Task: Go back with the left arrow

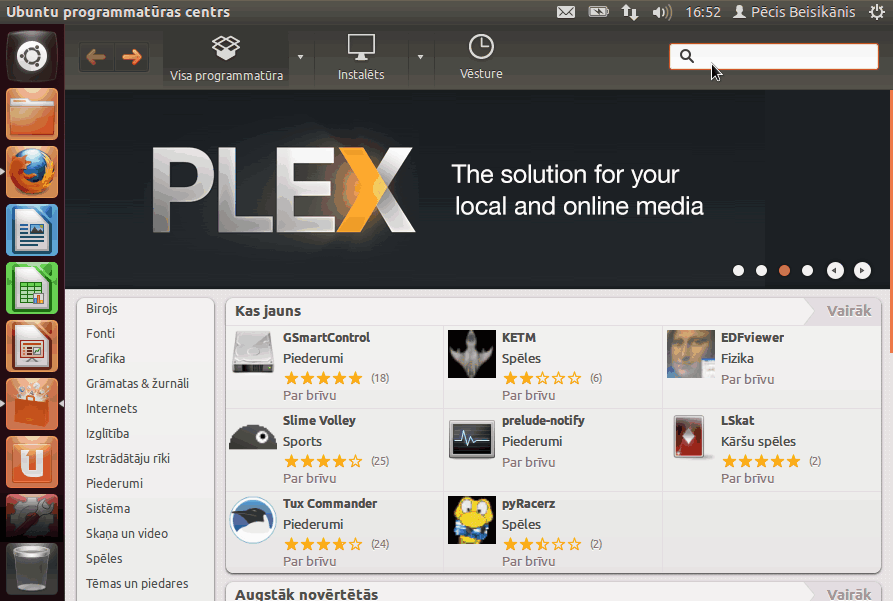Action: pos(96,57)
